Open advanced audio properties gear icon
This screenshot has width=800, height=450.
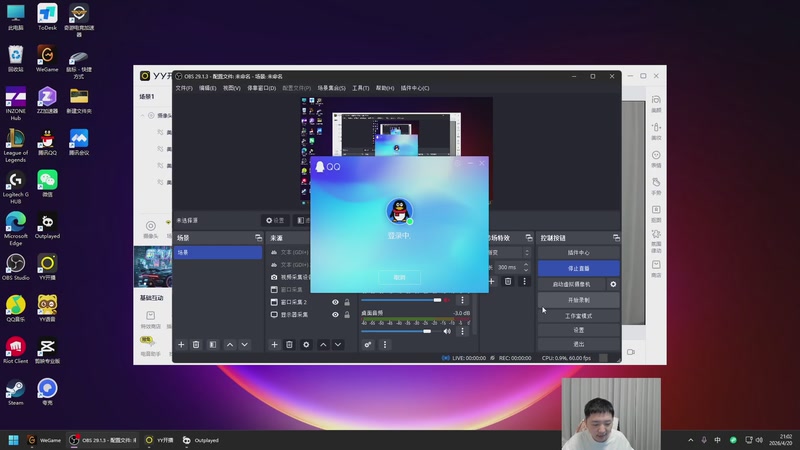tap(368, 345)
